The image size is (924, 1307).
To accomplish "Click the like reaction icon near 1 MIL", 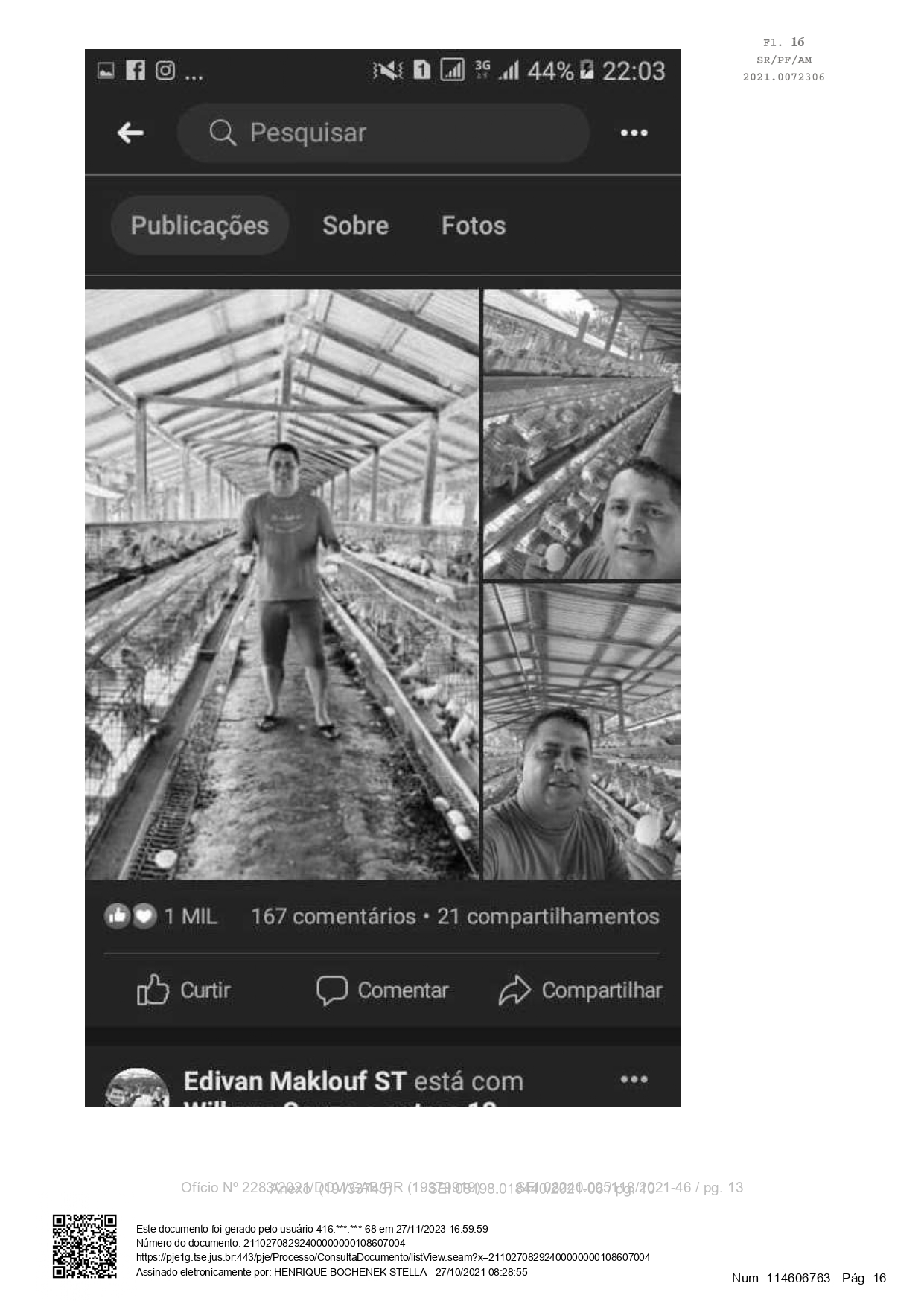I will click(x=117, y=916).
